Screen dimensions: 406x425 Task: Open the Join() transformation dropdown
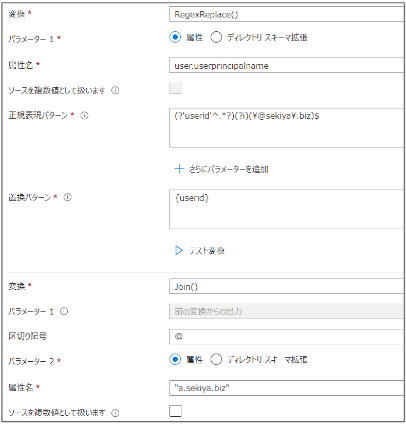click(x=287, y=287)
